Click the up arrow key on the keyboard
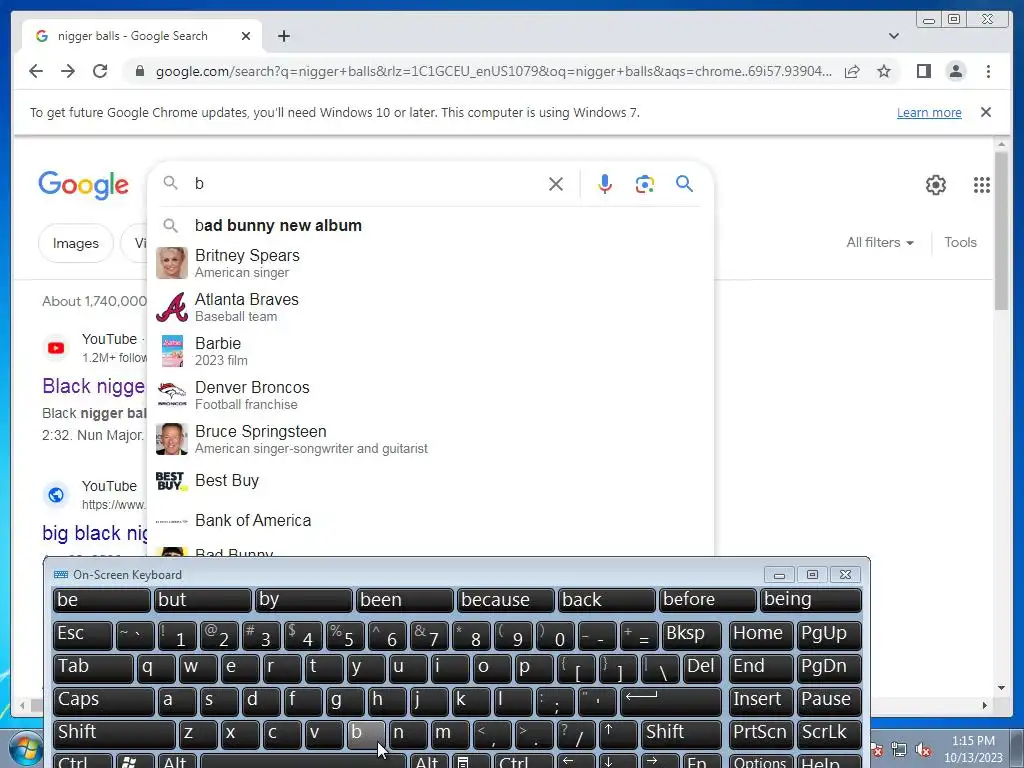Screen dimensions: 1024x768 [x=618, y=733]
